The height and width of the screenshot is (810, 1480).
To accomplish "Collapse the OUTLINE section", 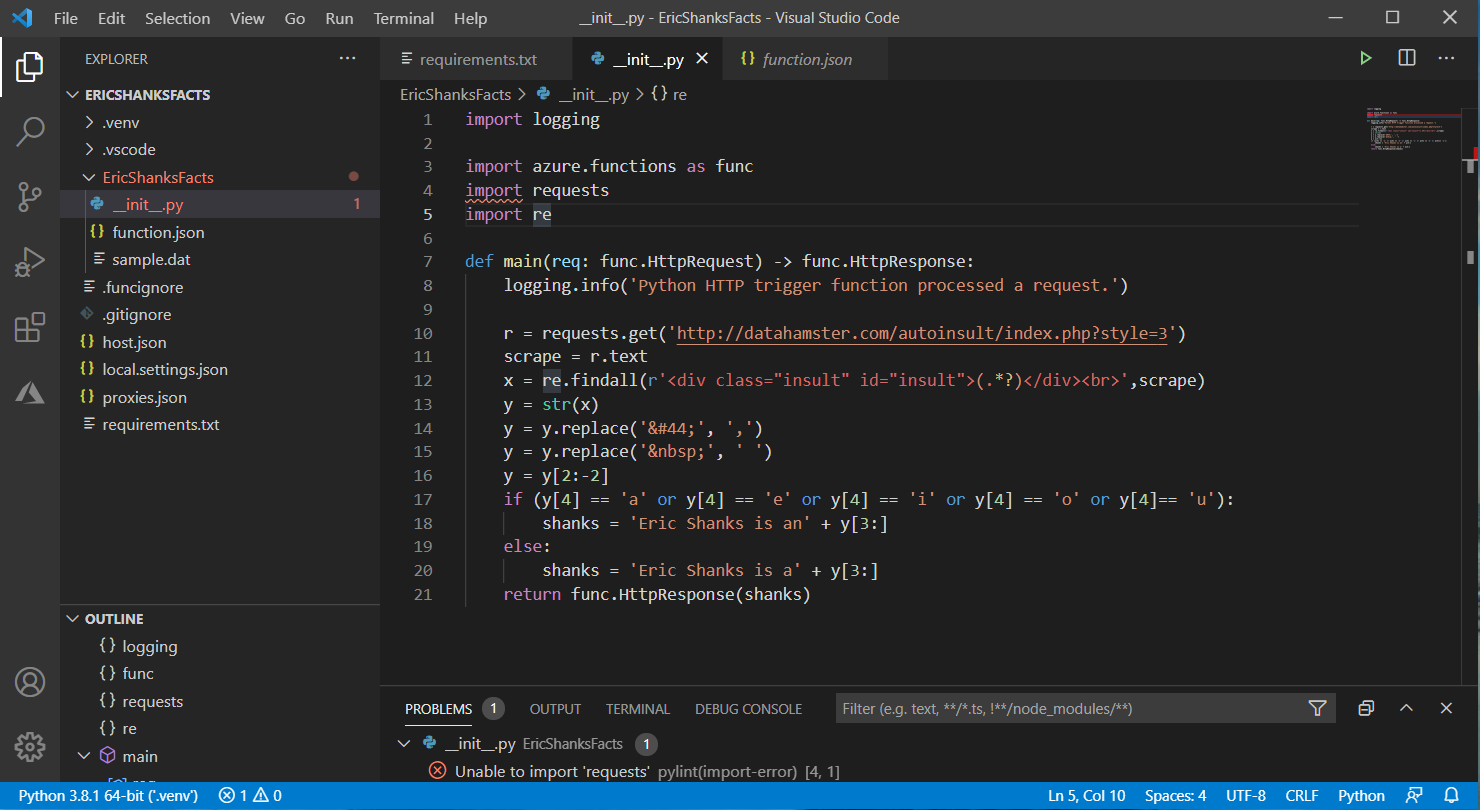I will 113,619.
